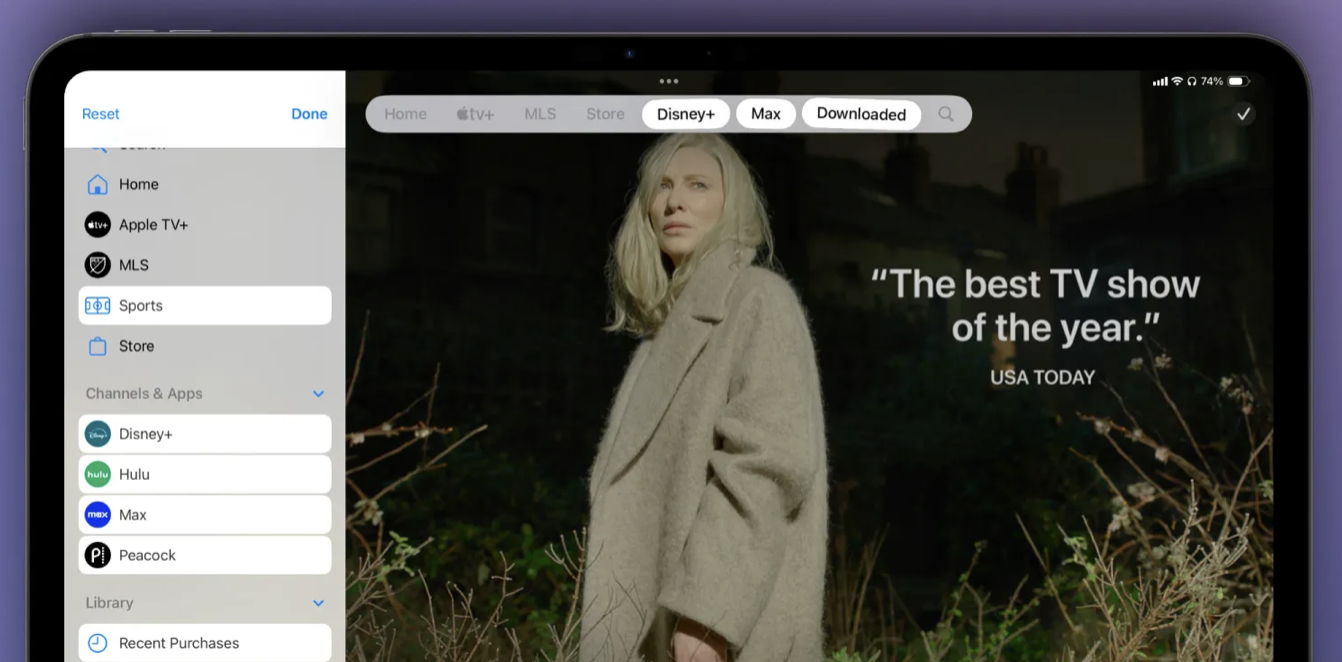Image resolution: width=1342 pixels, height=662 pixels.
Task: Click the MLS shield icon
Action: tap(98, 264)
